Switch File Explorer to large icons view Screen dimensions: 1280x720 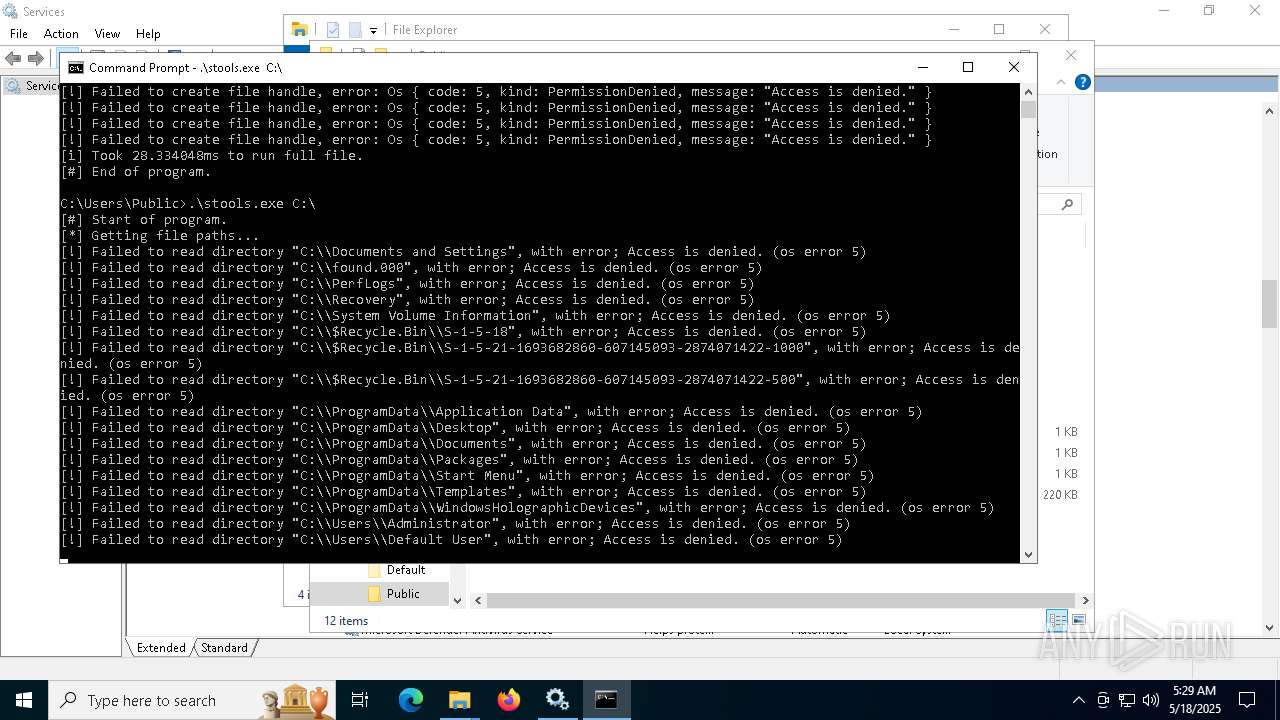[1078, 620]
